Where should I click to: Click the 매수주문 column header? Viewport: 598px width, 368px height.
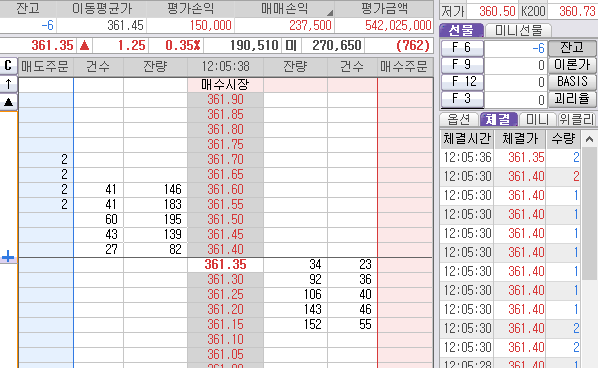tap(404, 67)
